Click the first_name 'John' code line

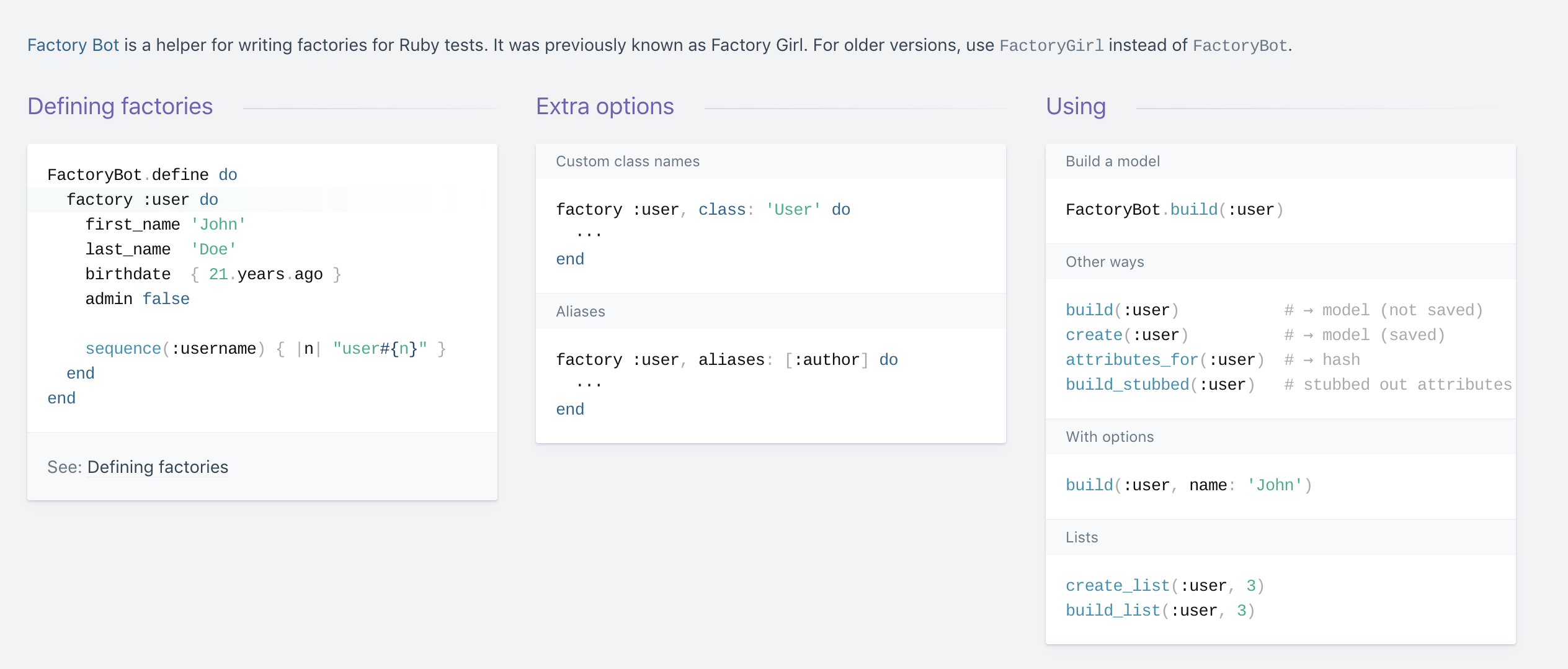pos(166,225)
